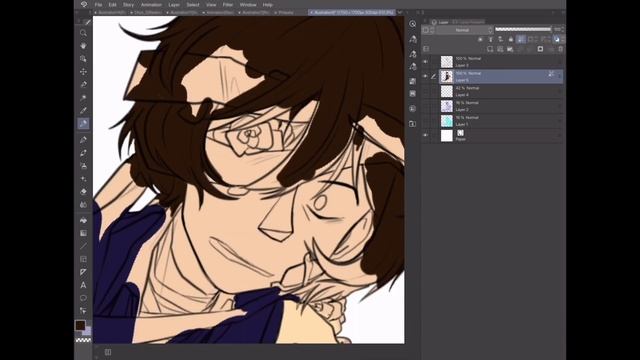The width and height of the screenshot is (640, 360).
Task: Select the Correct line tool
Action: [x=83, y=311]
